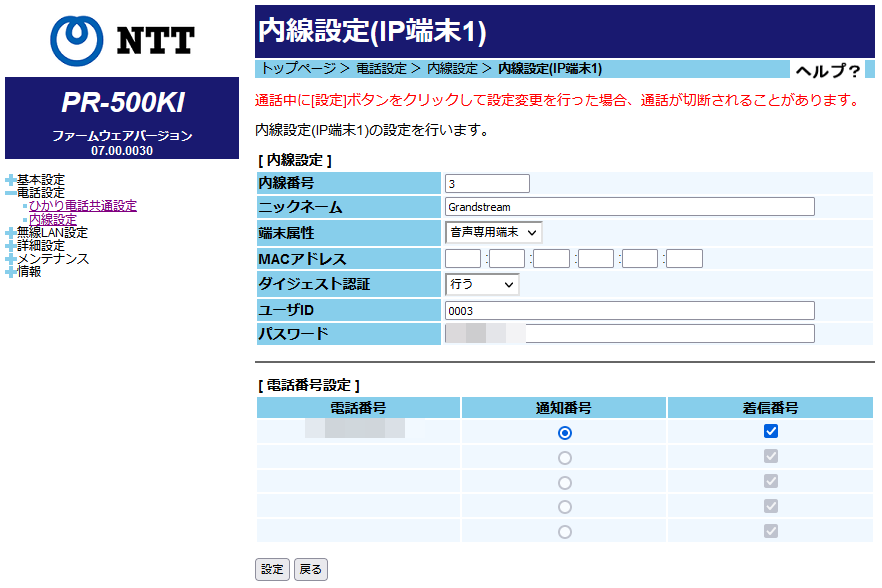Expand the 基本設定 tree plus icon
Image resolution: width=882 pixels, height=588 pixels.
click(x=10, y=180)
